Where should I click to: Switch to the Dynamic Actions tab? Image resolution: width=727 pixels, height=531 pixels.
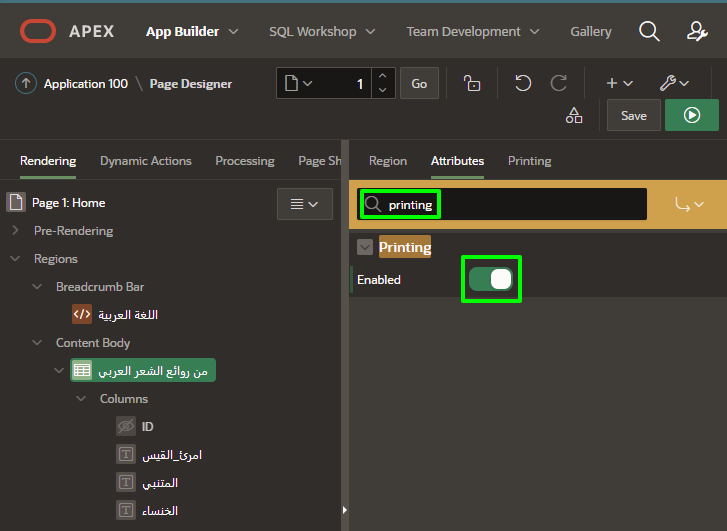pos(145,161)
